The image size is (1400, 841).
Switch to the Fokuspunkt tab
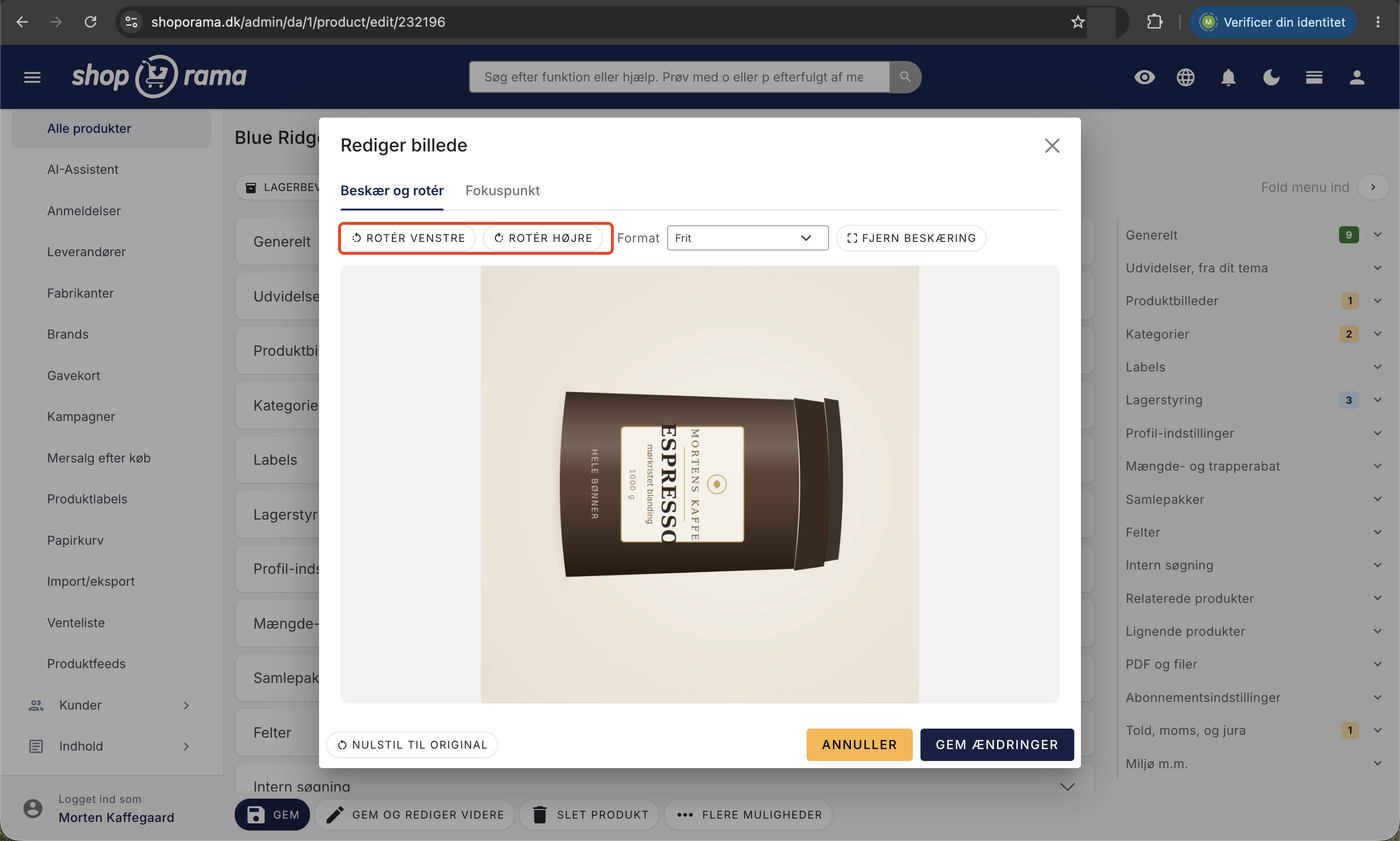point(503,190)
